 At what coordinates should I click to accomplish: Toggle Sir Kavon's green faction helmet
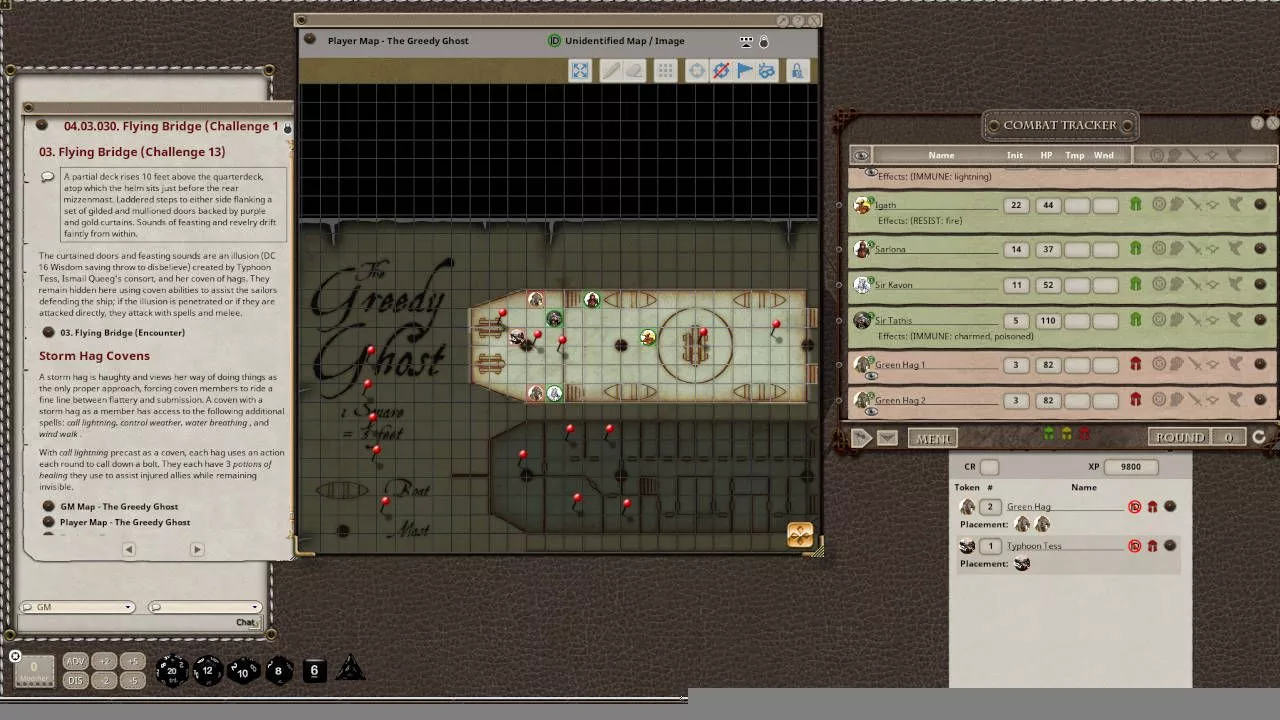pos(1136,285)
